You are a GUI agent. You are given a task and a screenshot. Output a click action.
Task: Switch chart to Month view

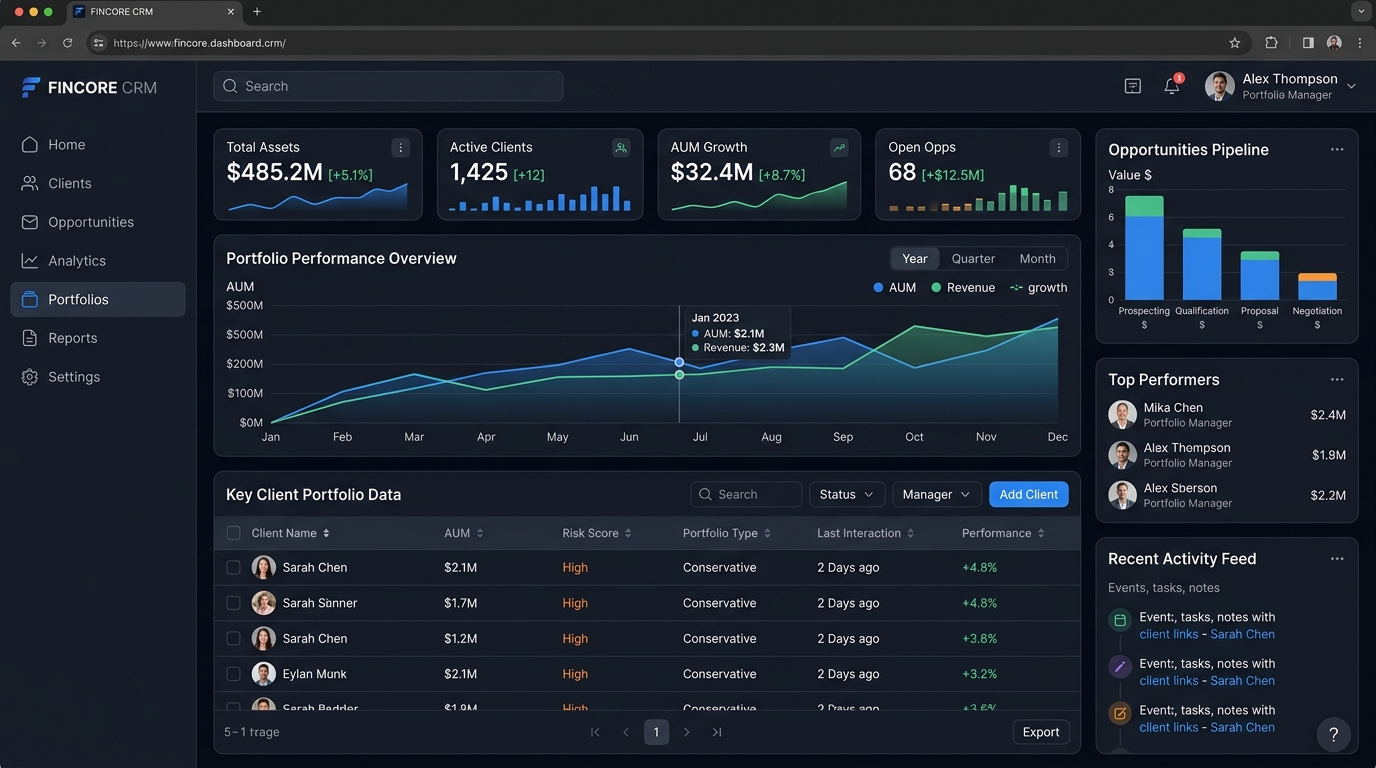pos(1037,258)
